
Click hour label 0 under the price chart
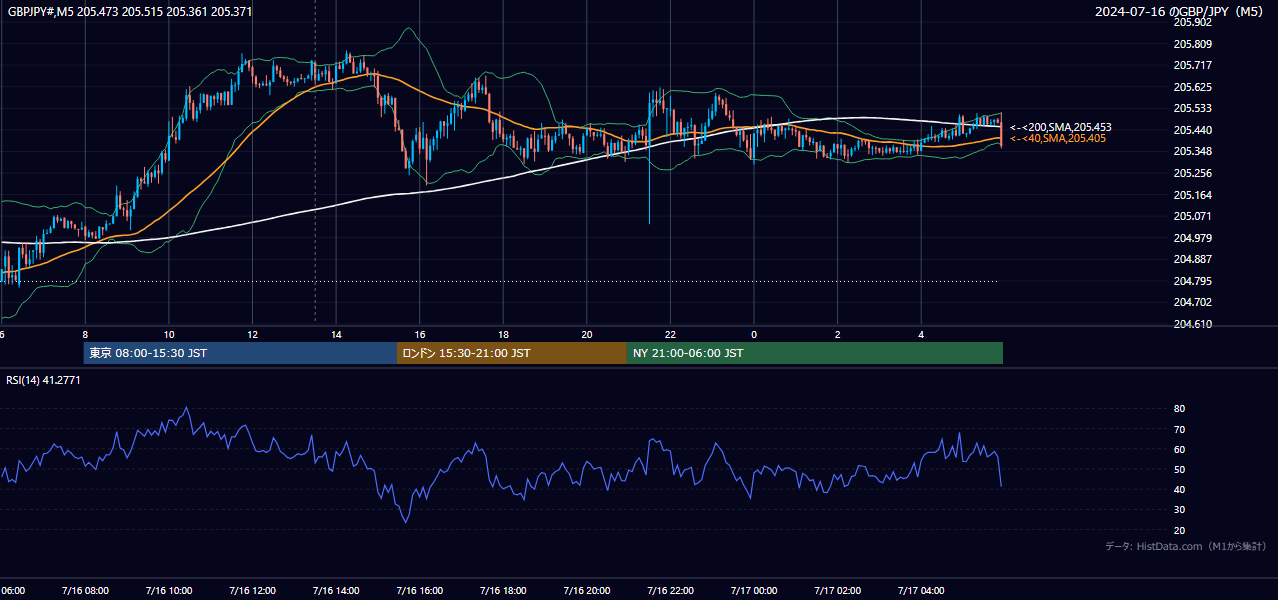tap(754, 335)
